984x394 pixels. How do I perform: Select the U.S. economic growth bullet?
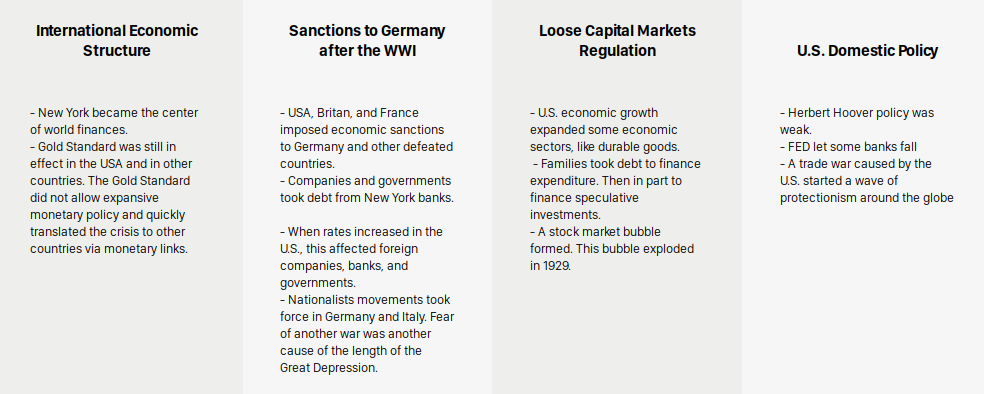point(605,130)
